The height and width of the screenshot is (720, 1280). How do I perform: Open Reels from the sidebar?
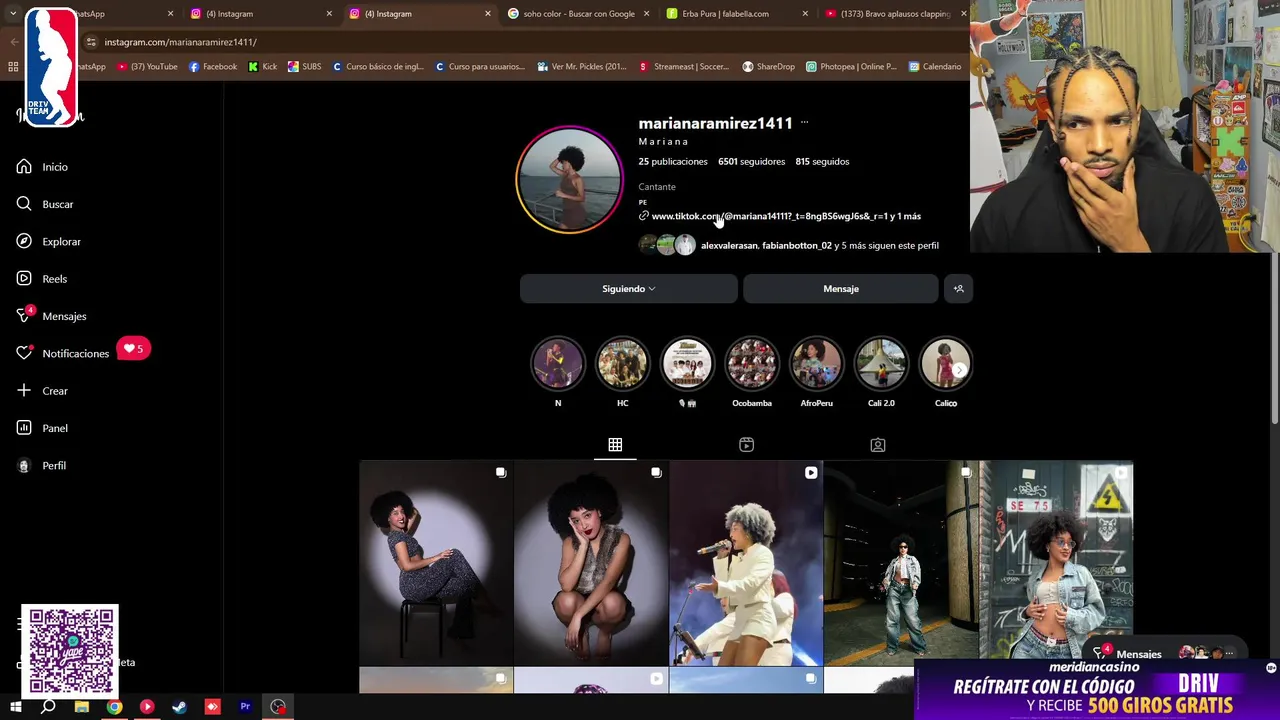tap(42, 279)
